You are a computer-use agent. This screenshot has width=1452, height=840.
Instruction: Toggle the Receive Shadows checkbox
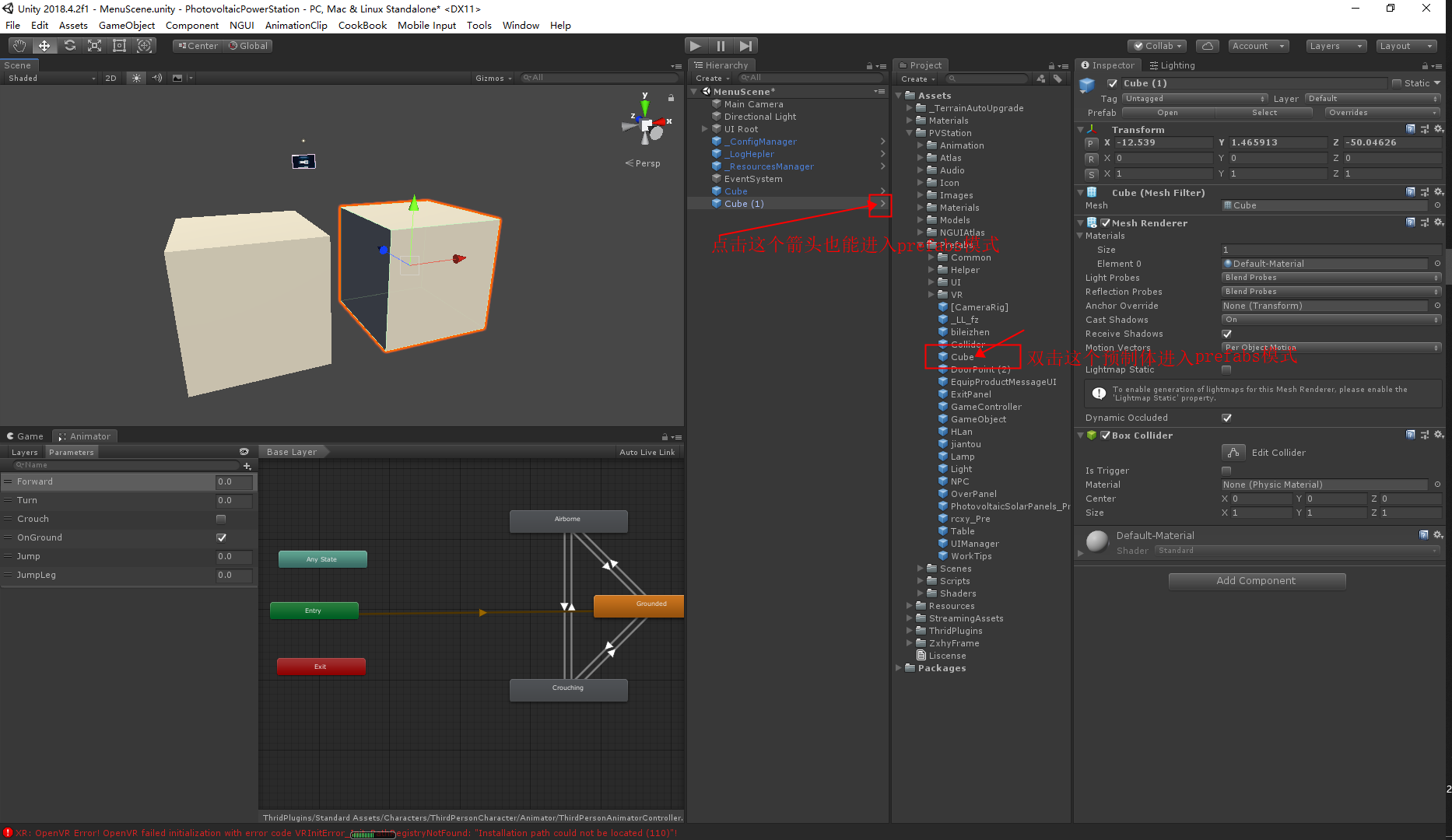click(x=1227, y=333)
